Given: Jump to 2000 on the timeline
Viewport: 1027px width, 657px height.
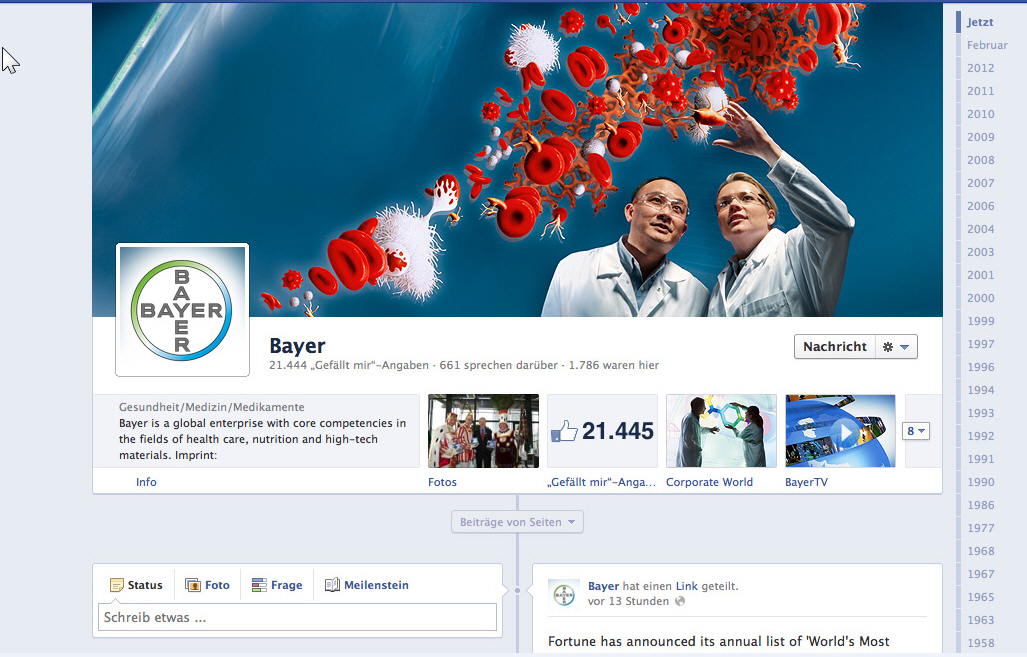Looking at the screenshot, I should point(980,298).
